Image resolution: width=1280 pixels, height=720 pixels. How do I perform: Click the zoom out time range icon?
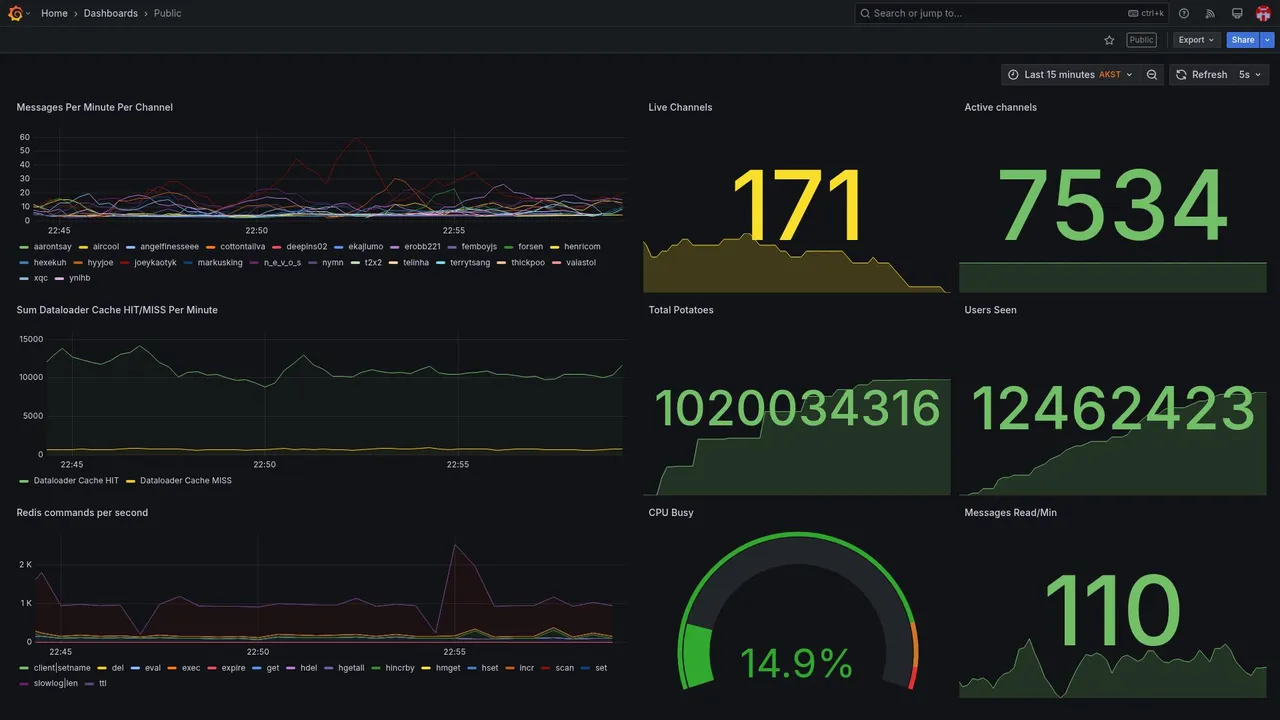(x=1152, y=75)
